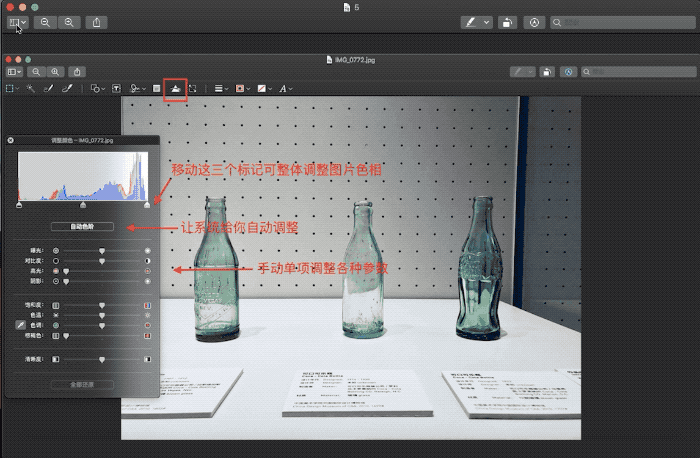Click the 对比度 contrast slider handle

(x=102, y=261)
